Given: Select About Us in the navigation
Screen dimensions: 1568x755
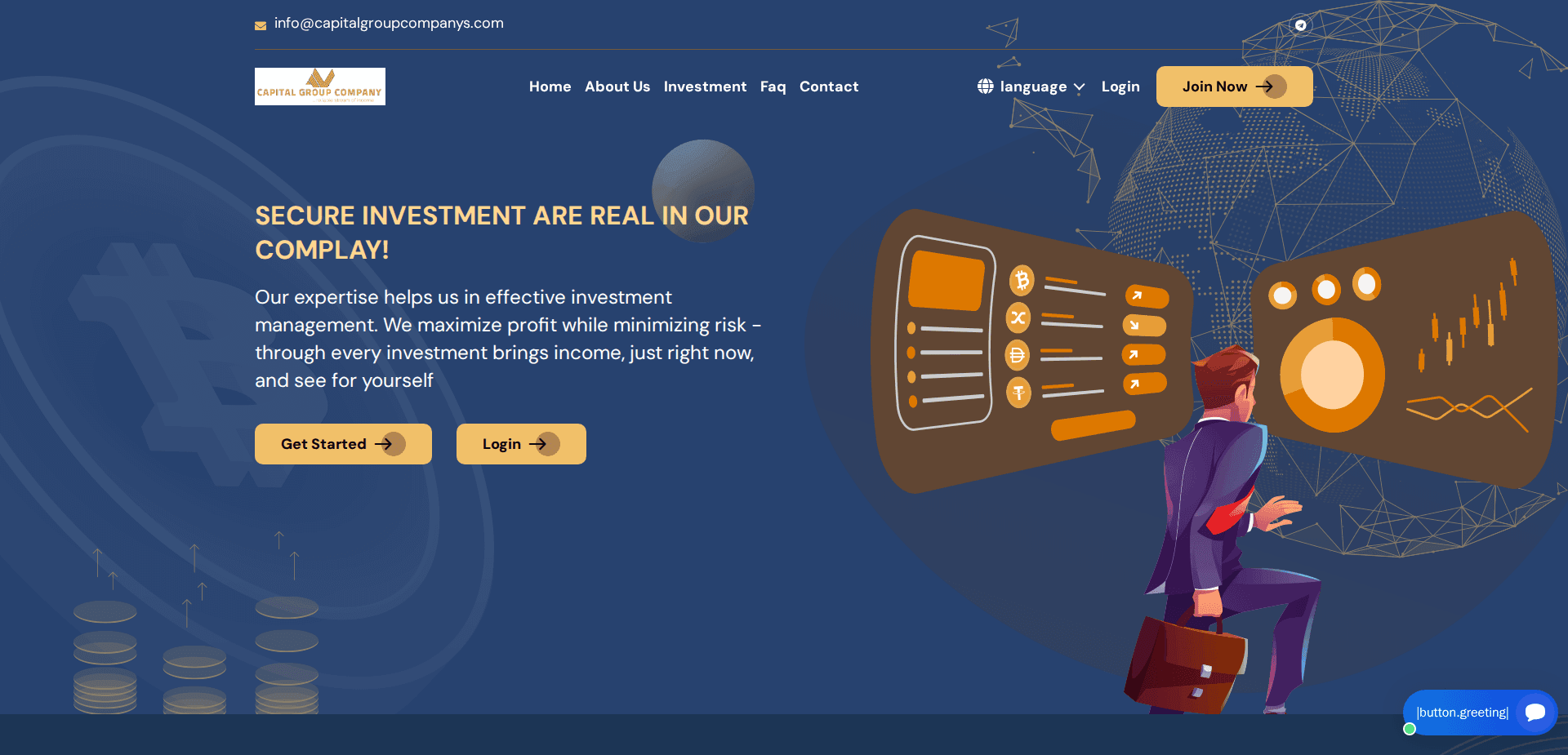Looking at the screenshot, I should (x=617, y=87).
